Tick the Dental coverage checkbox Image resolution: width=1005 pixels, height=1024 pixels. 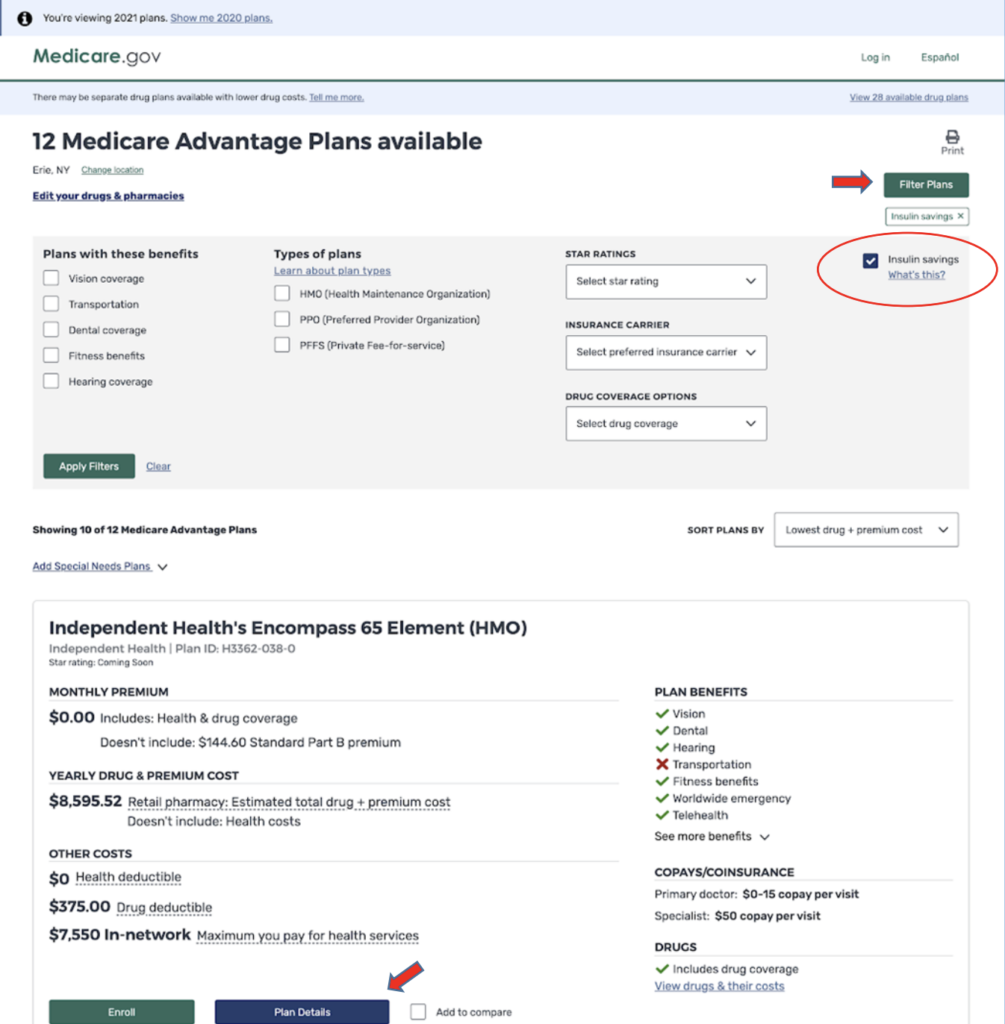click(51, 330)
